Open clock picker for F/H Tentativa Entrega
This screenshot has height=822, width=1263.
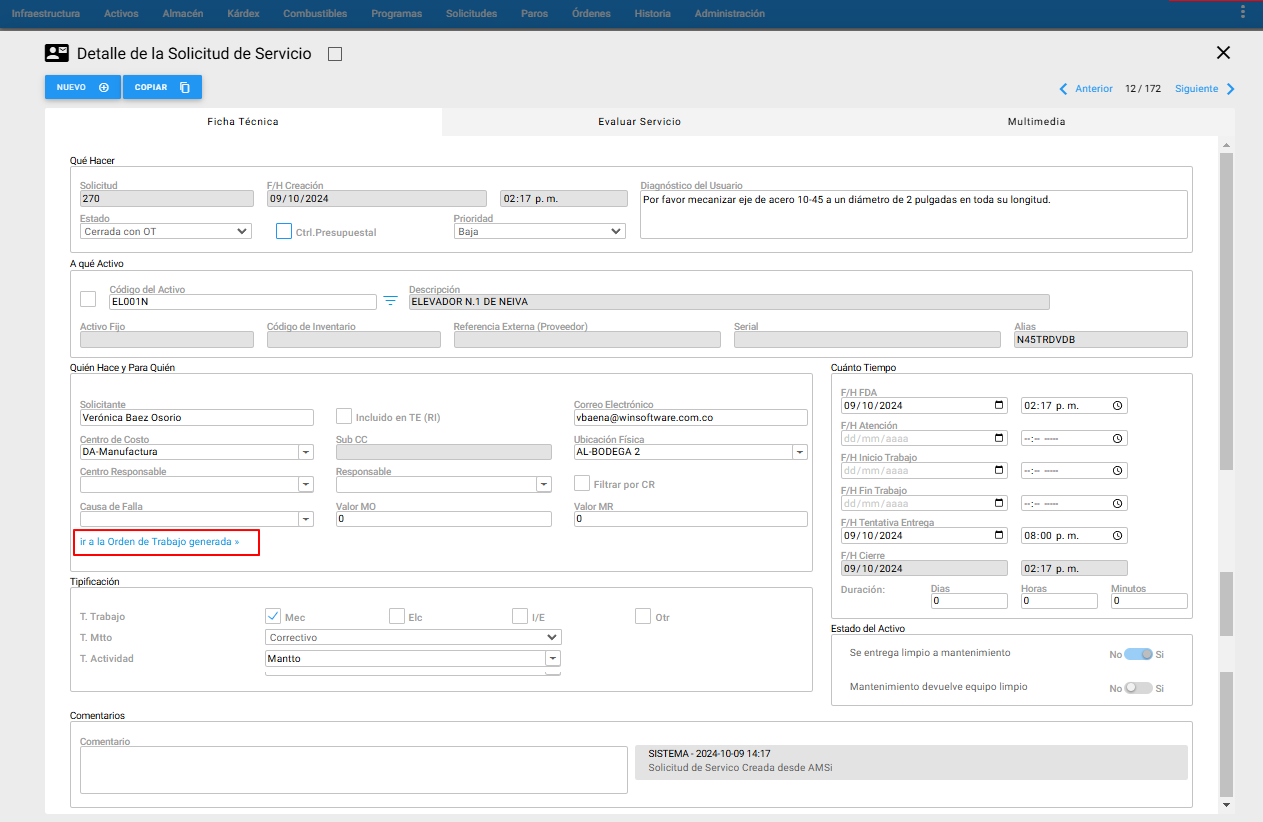click(x=1118, y=535)
